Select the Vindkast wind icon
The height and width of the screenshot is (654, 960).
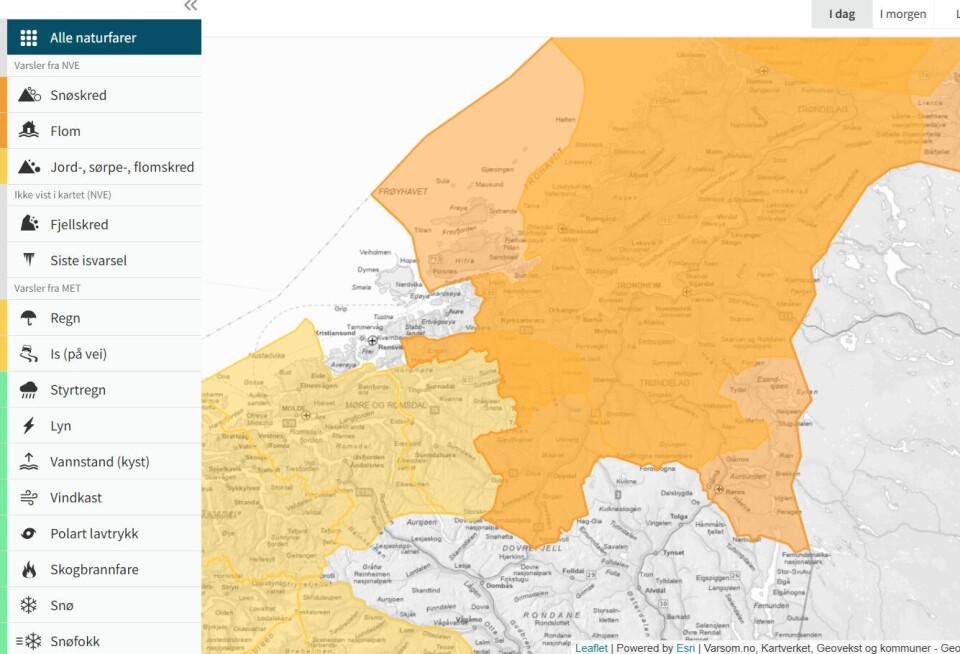(29, 498)
